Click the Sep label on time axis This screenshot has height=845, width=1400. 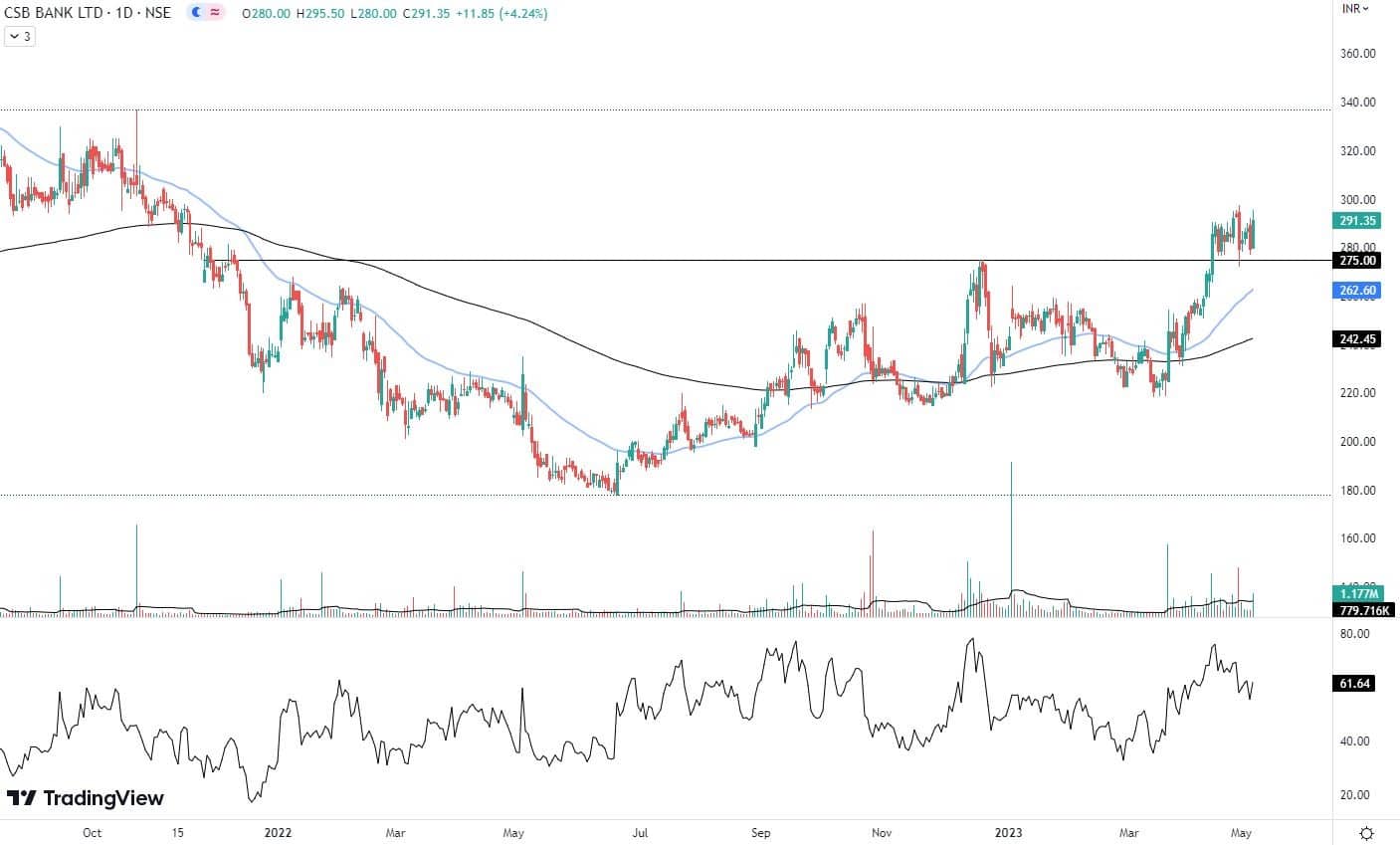tap(761, 832)
